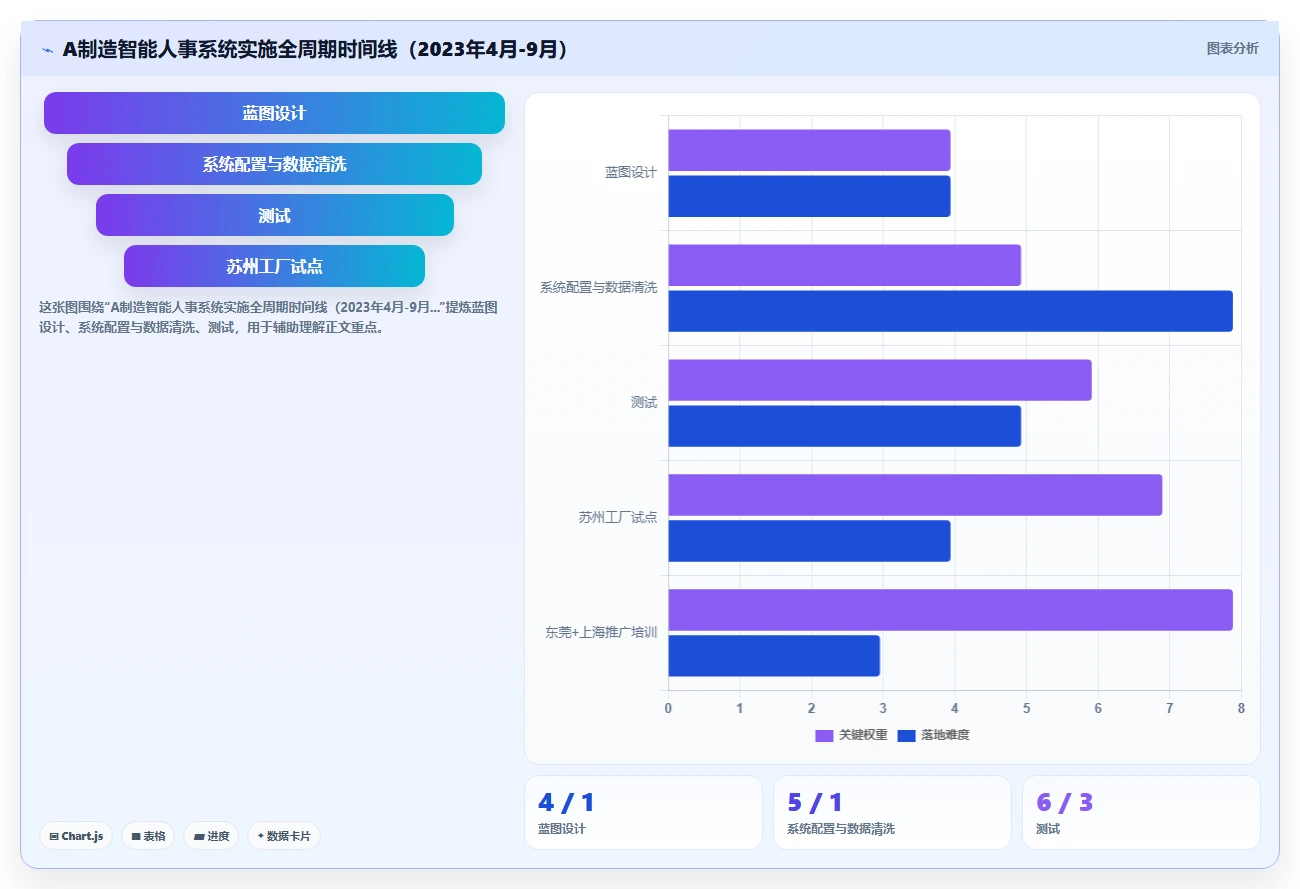Click the 蓝图设计 y-axis label in chart

click(x=631, y=172)
